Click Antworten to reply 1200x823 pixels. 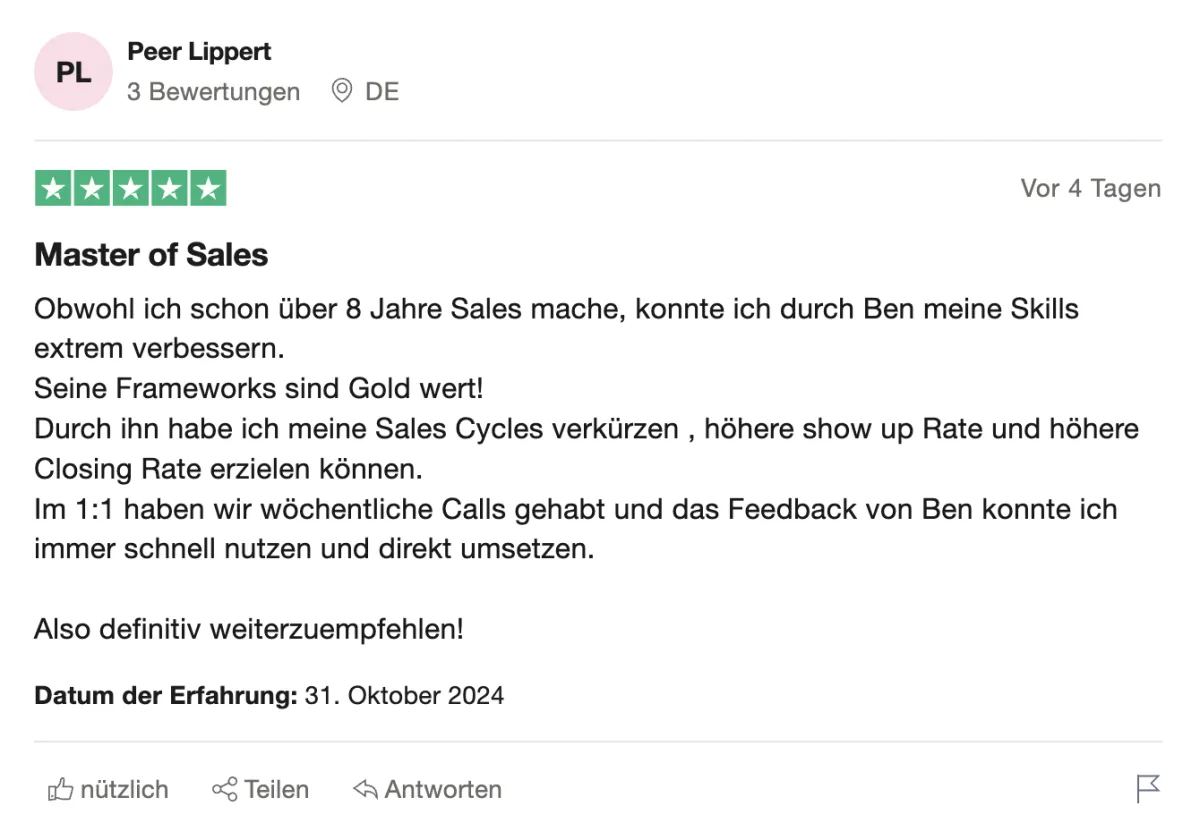coord(427,789)
